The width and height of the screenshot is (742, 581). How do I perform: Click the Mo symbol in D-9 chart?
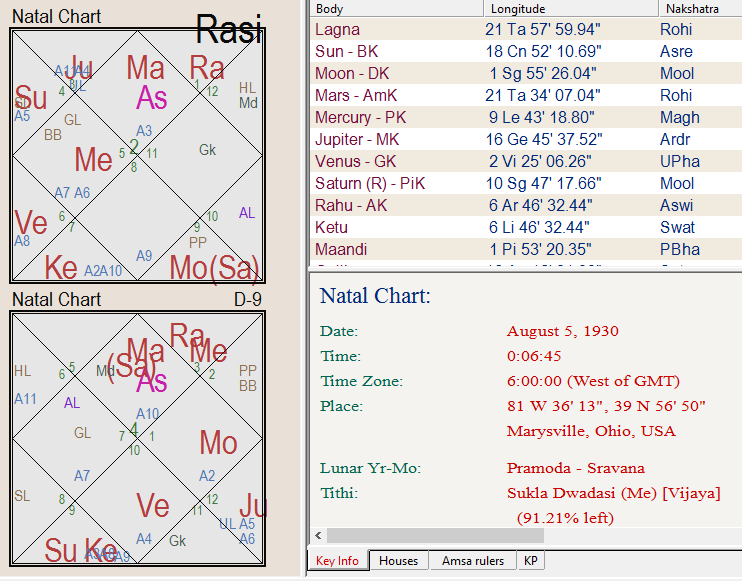pyautogui.click(x=218, y=443)
